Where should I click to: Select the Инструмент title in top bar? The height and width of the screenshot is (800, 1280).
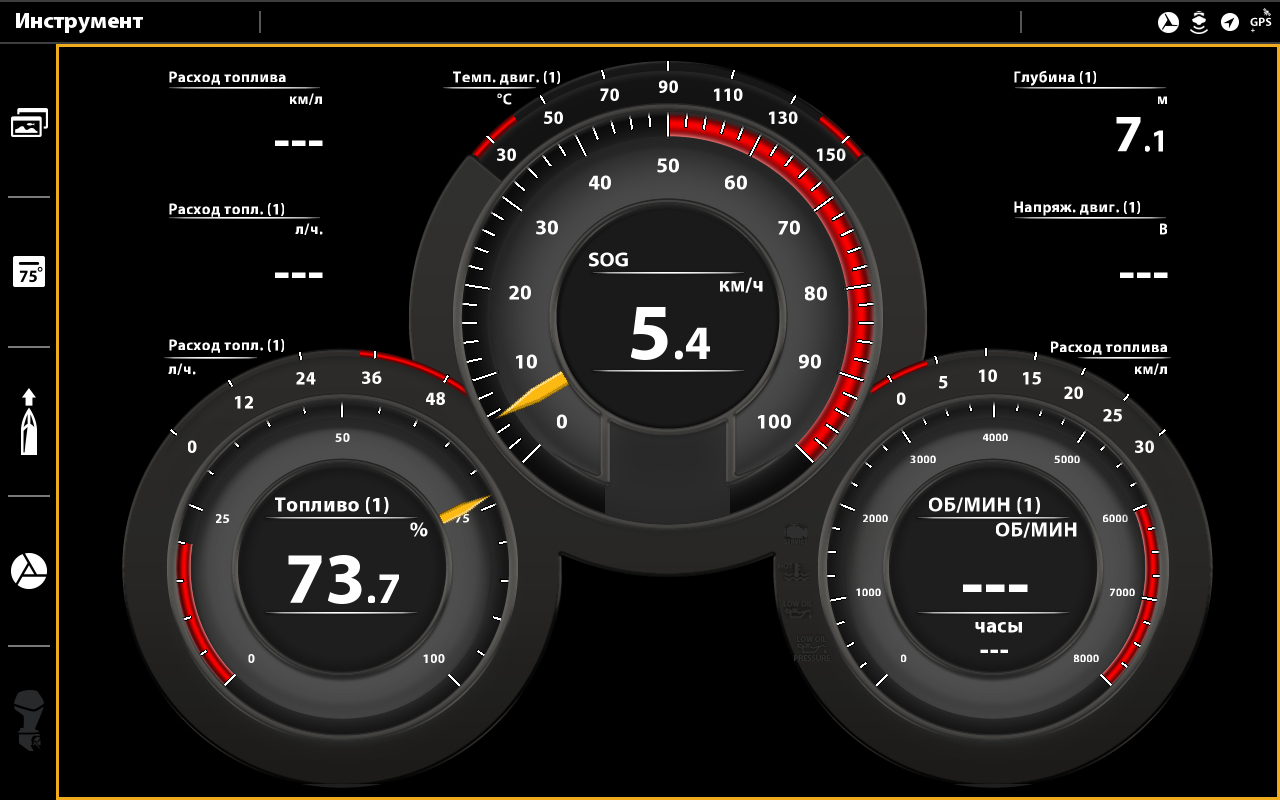coord(79,22)
